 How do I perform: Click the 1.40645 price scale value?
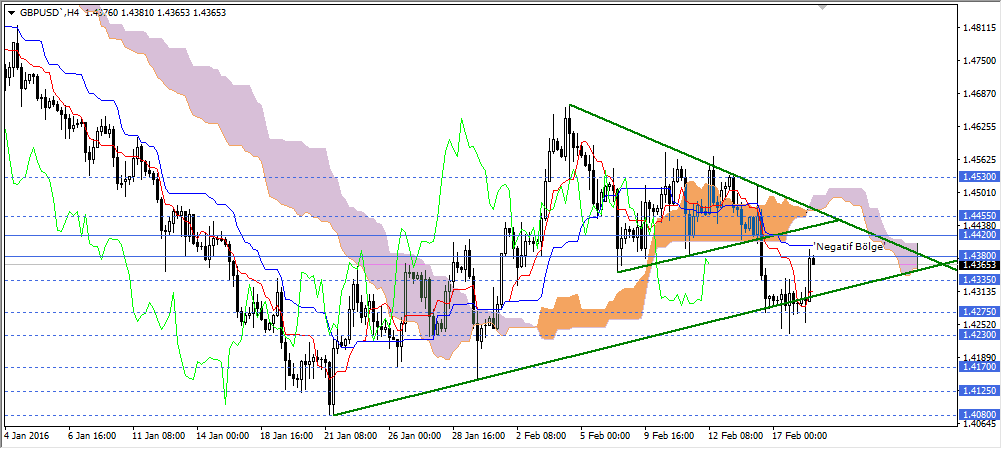(x=978, y=423)
